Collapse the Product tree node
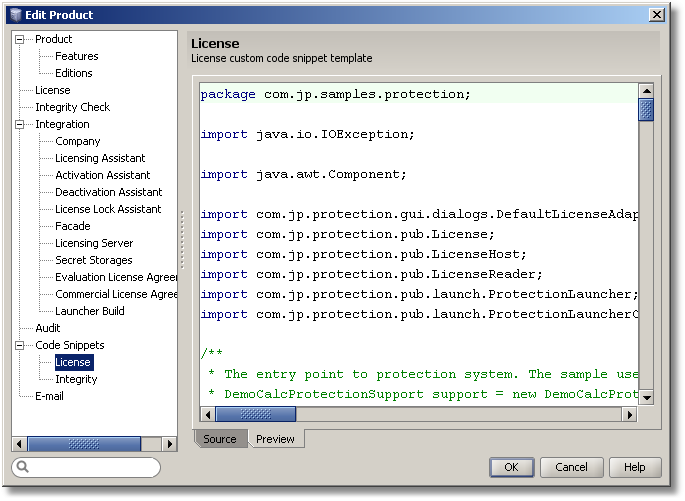Image resolution: width=685 pixels, height=501 pixels. [20, 39]
